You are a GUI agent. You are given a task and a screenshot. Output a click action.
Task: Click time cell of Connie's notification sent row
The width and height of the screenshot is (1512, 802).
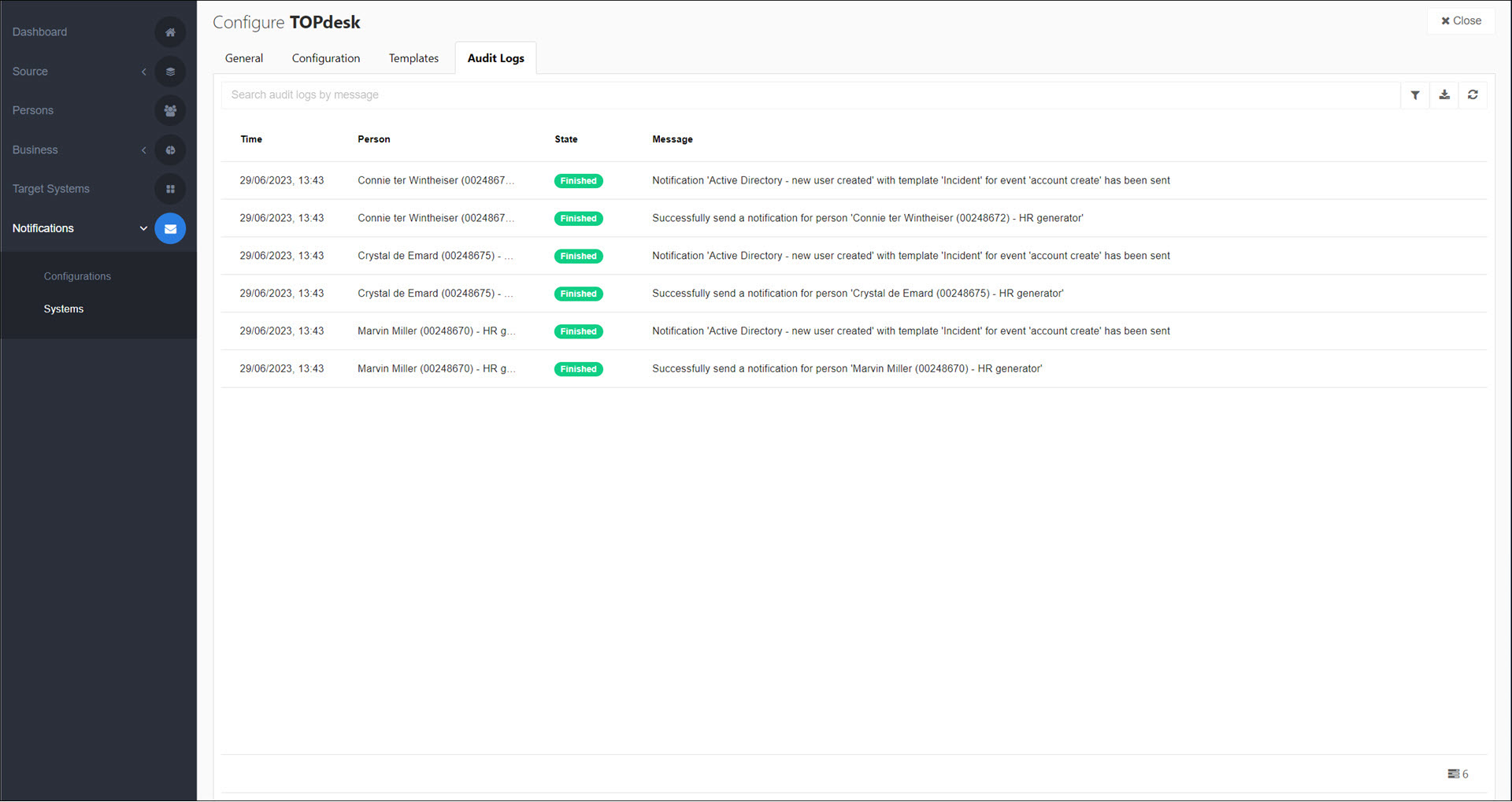pyautogui.click(x=282, y=181)
